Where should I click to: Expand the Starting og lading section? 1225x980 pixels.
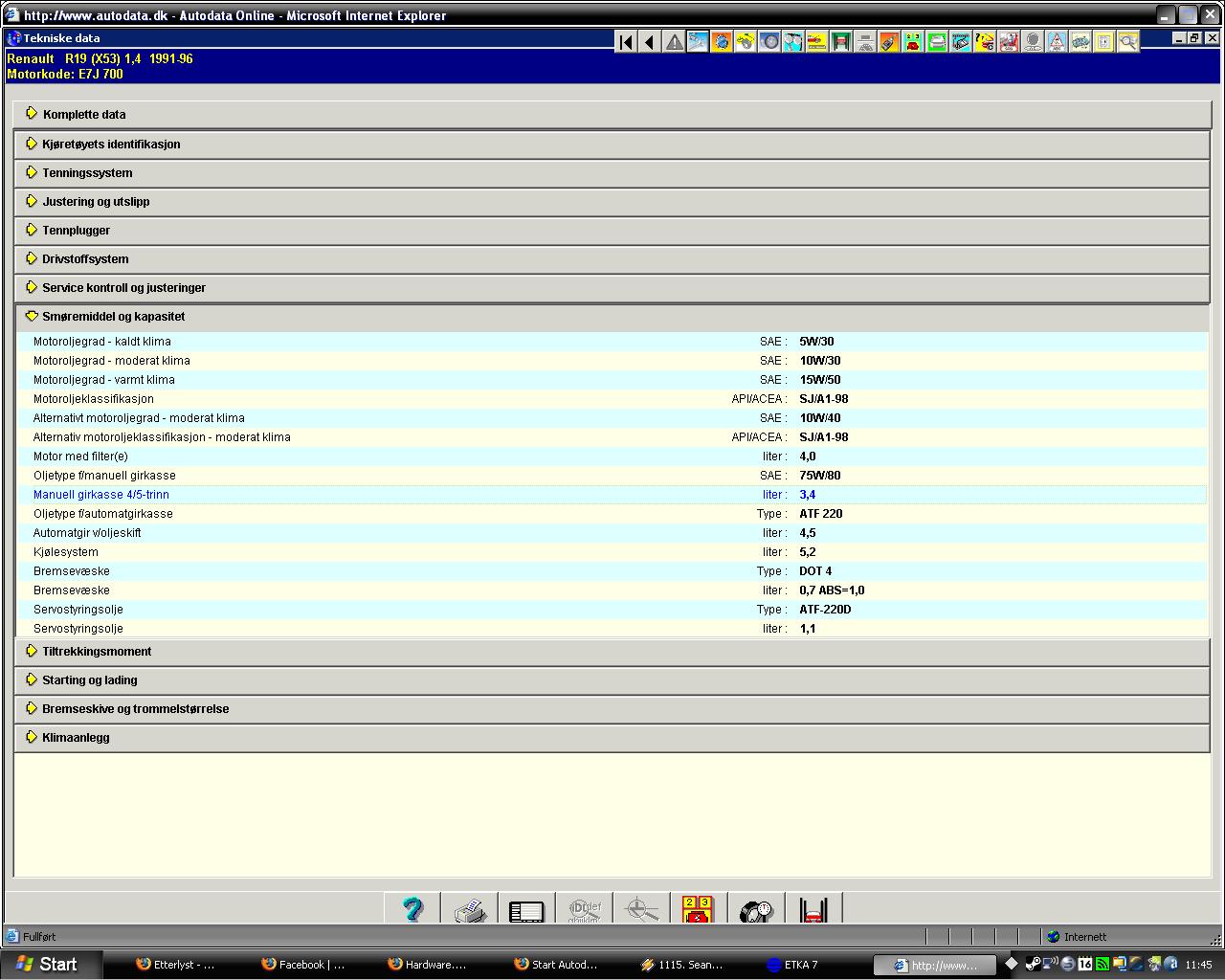pyautogui.click(x=612, y=679)
